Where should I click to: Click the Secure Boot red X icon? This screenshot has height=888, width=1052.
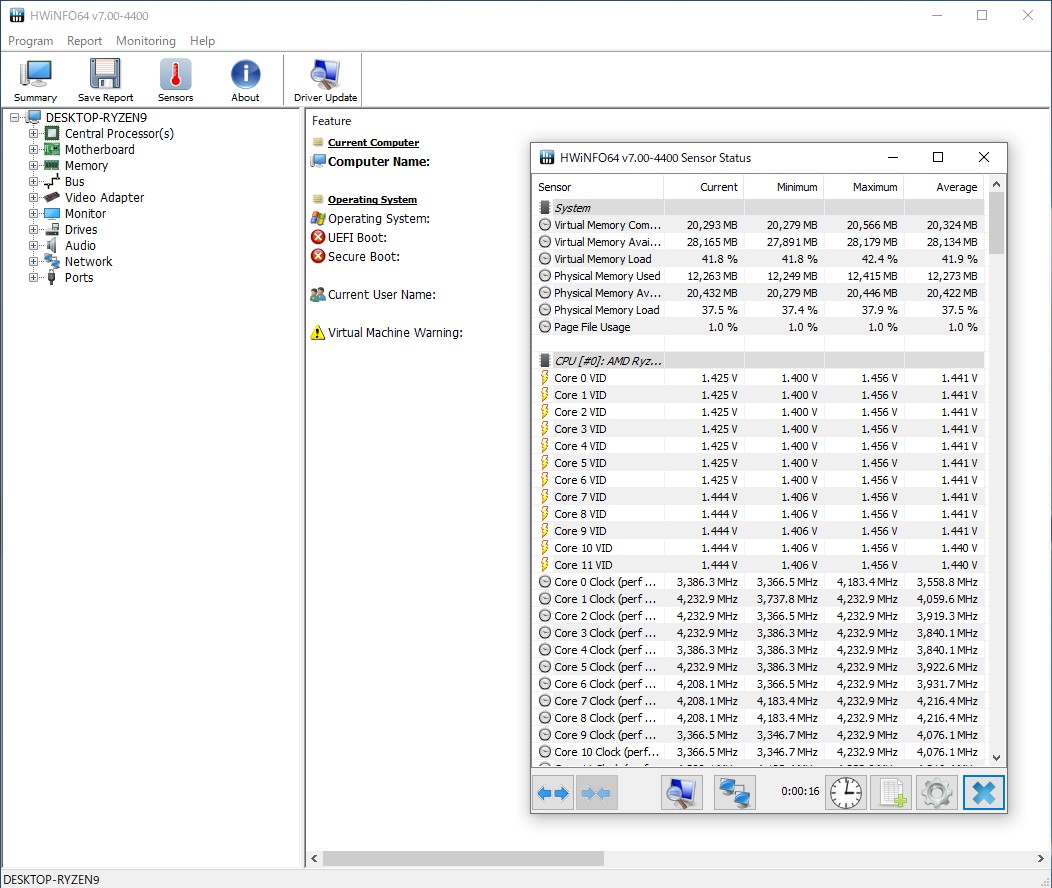pyautogui.click(x=318, y=256)
